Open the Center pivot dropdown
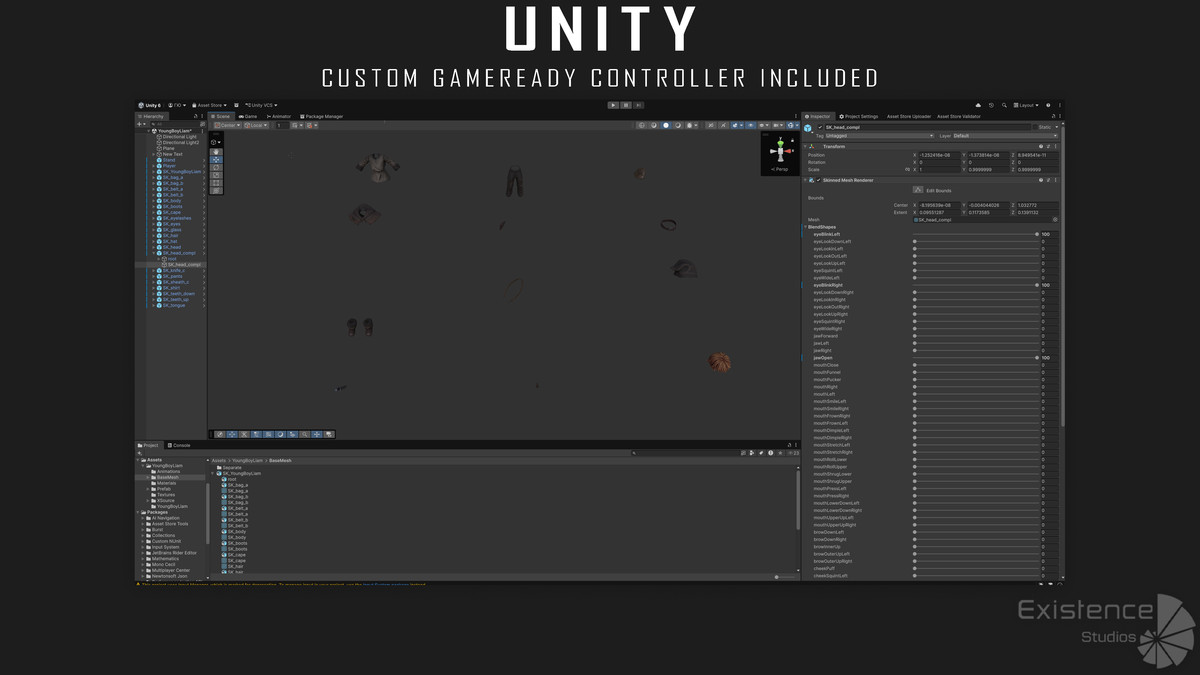Screen dimensions: 1200x675 229,125
